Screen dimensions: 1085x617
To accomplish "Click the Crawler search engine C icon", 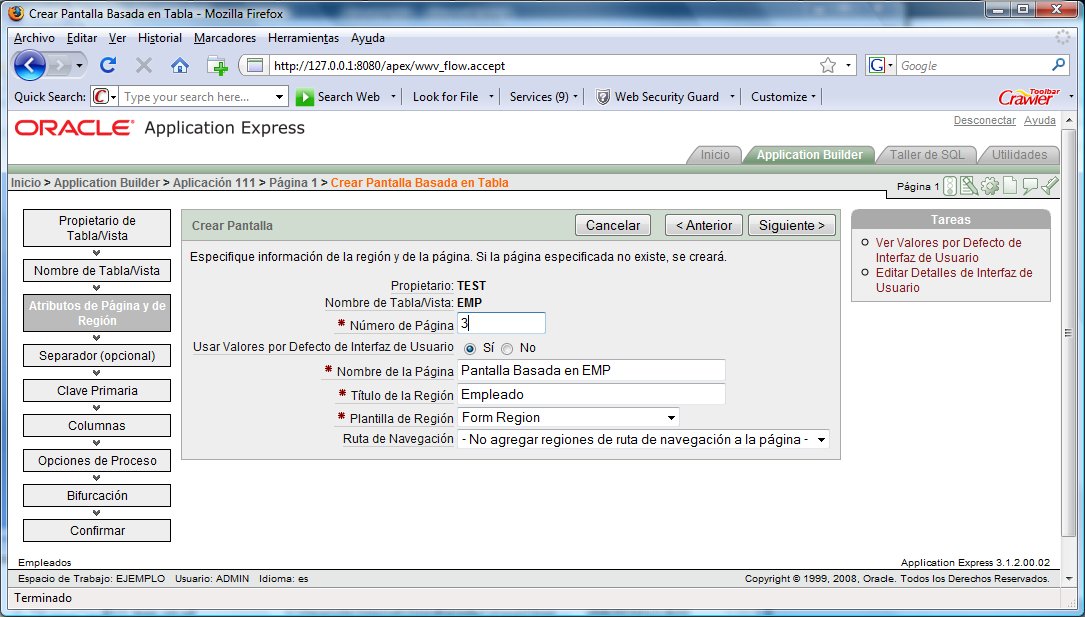I will (100, 97).
